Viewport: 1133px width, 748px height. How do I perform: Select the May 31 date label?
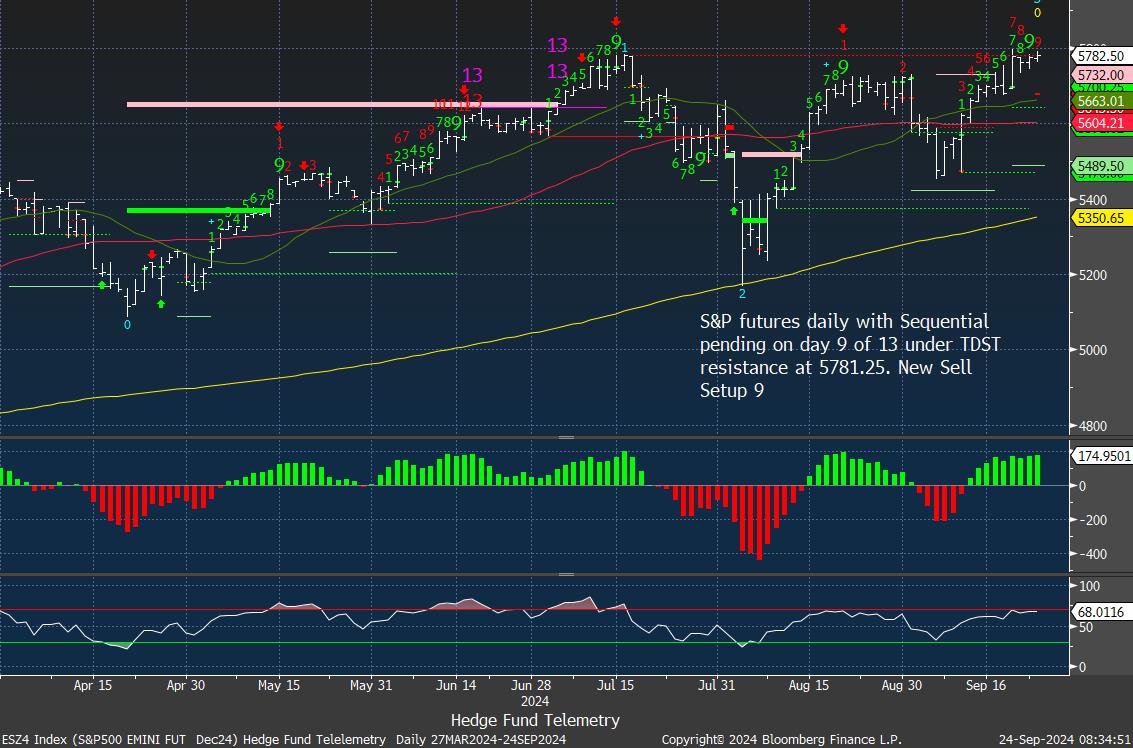tap(371, 686)
